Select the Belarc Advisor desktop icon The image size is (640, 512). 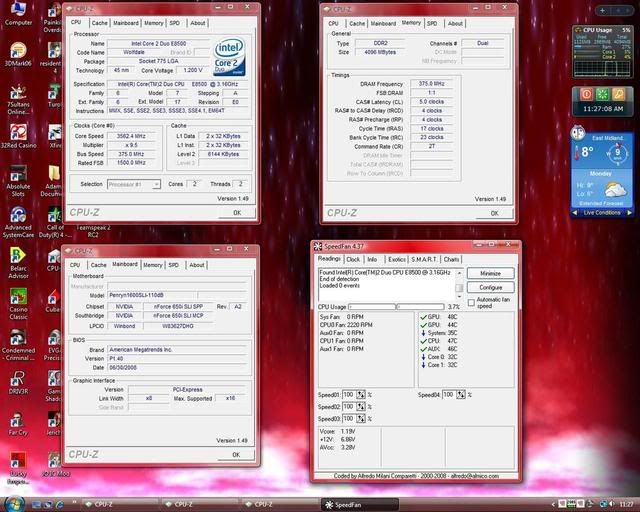pyautogui.click(x=18, y=263)
